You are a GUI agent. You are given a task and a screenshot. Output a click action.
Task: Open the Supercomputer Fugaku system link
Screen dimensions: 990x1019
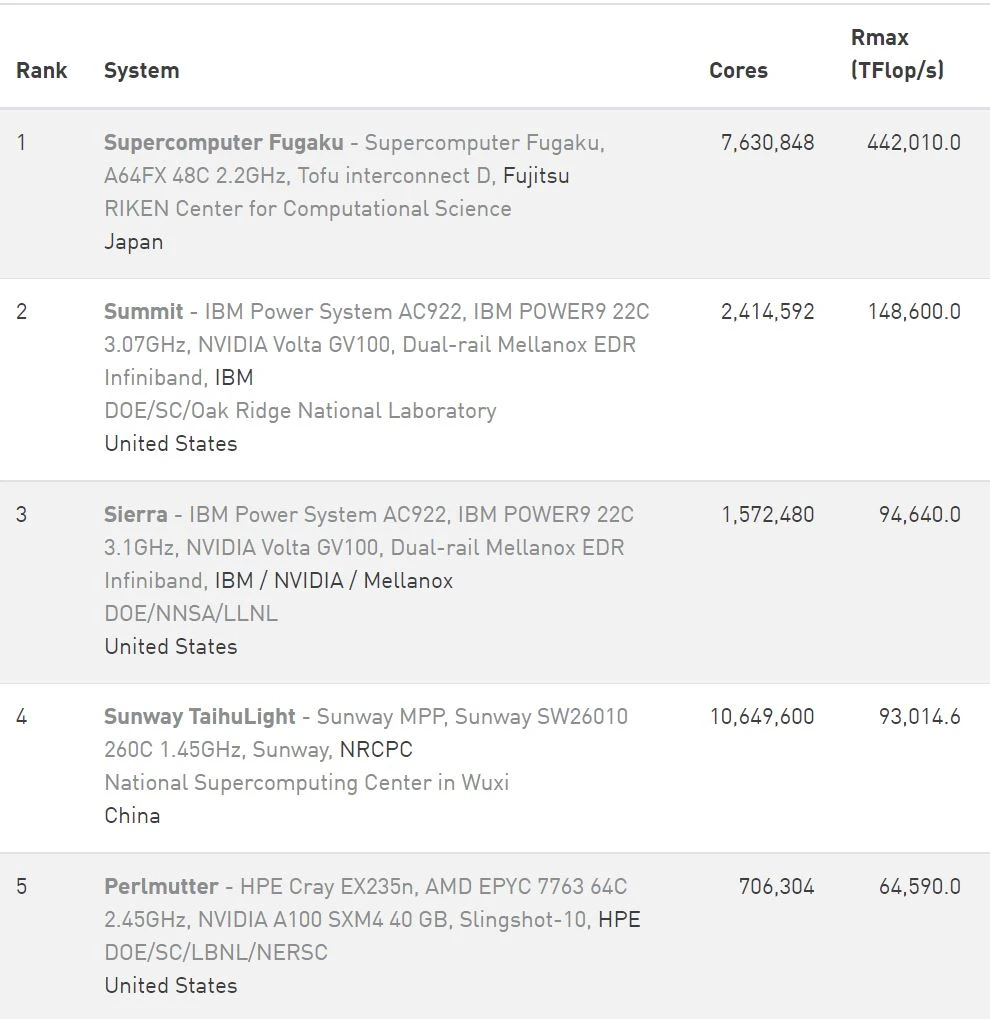[223, 143]
